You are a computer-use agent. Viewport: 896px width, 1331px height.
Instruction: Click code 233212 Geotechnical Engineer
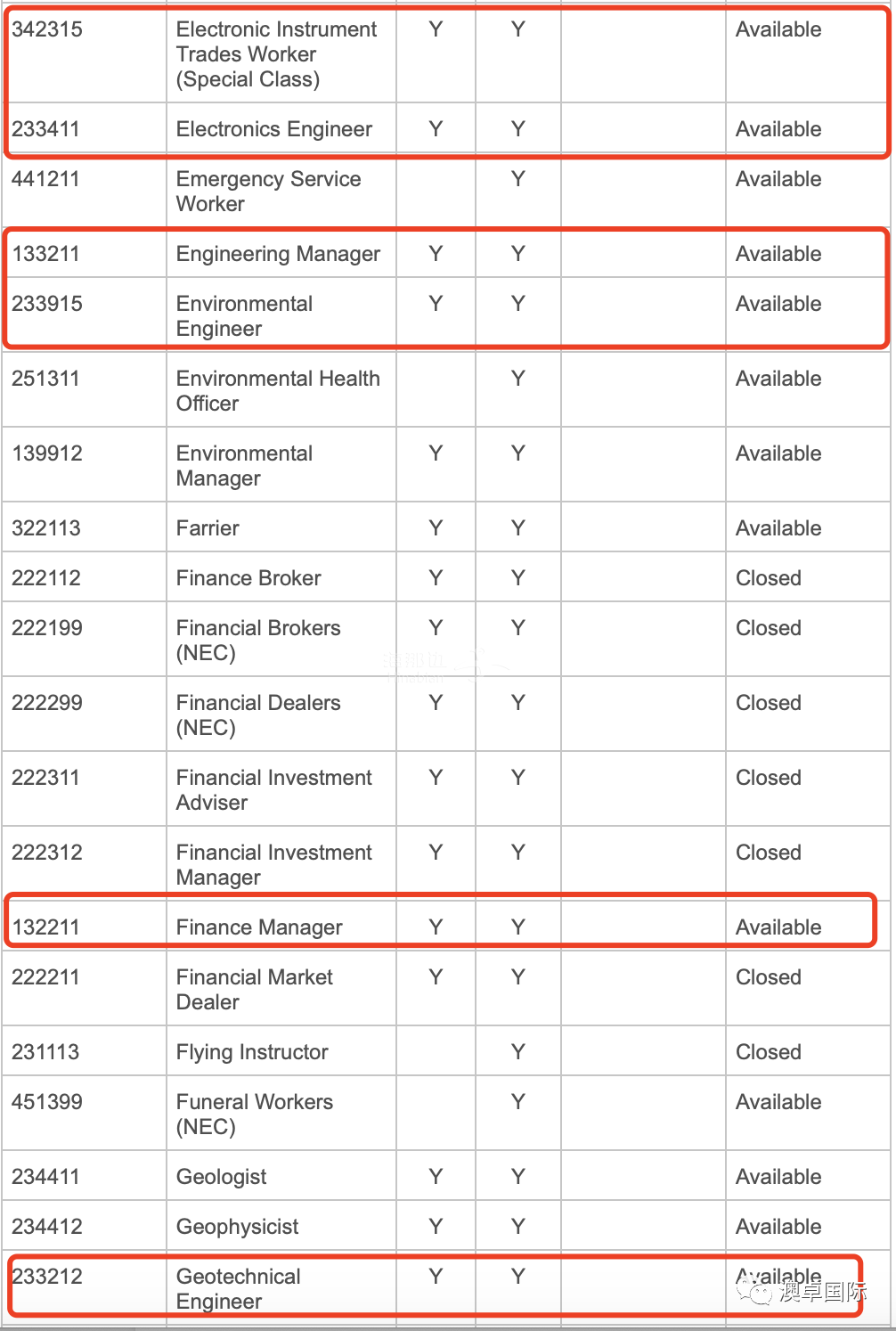pos(47,1277)
